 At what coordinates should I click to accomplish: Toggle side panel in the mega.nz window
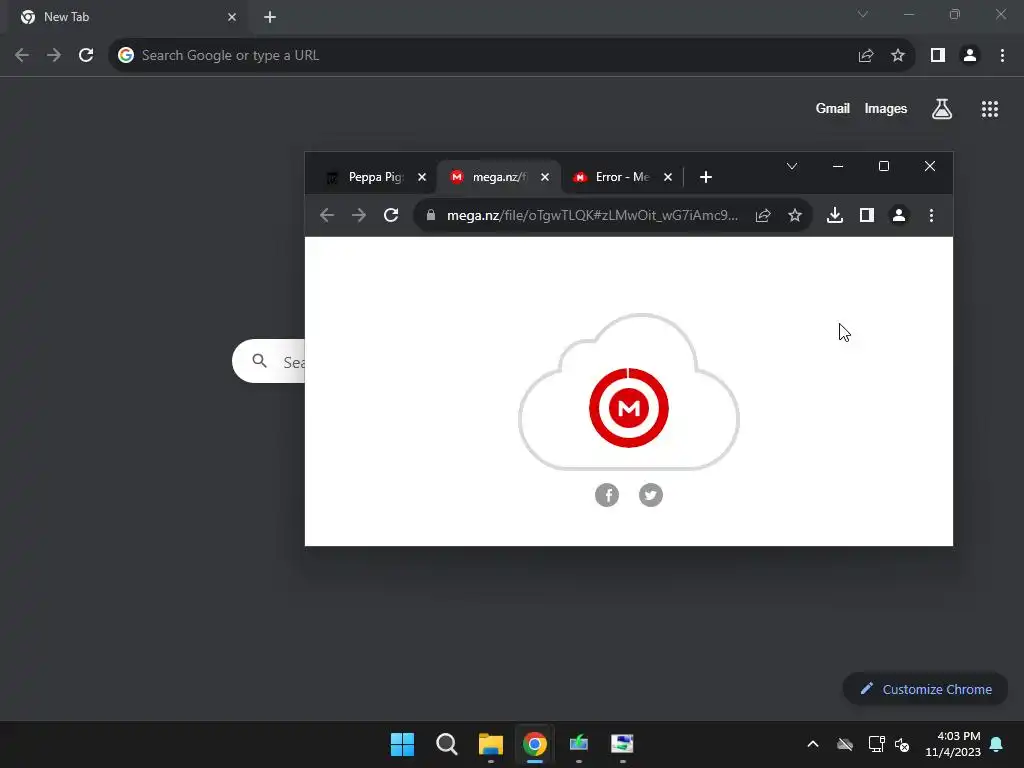pos(867,215)
